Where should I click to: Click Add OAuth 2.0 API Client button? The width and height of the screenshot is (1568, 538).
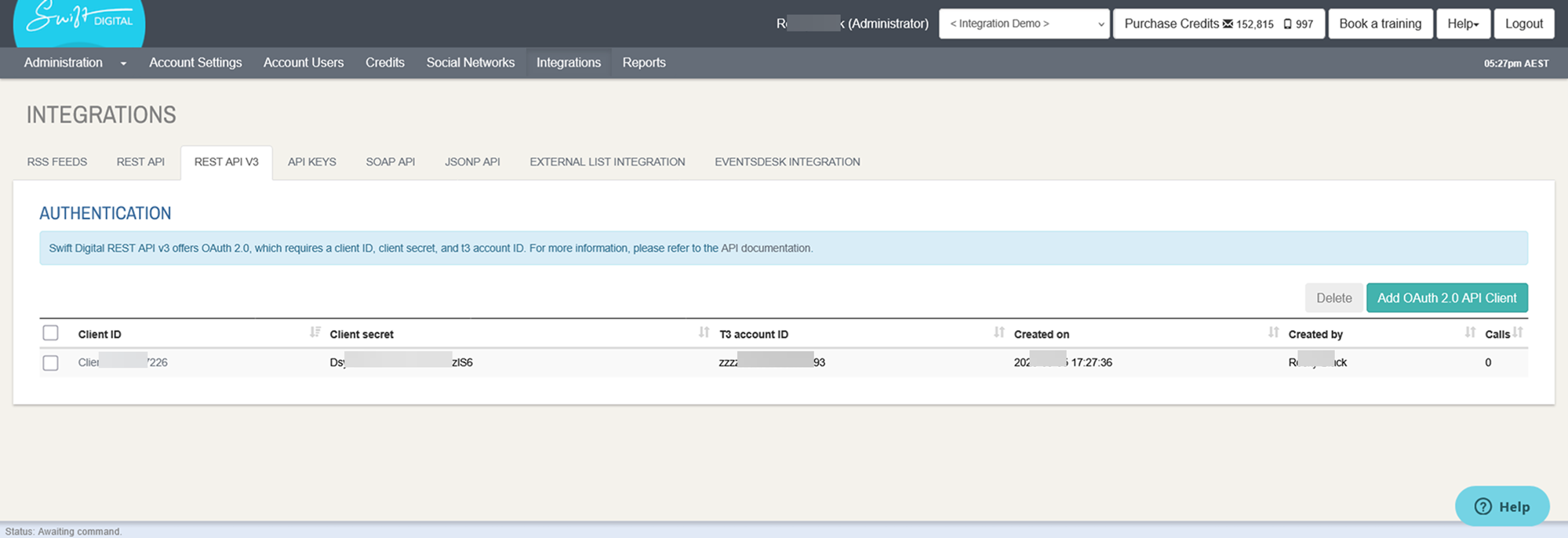(1446, 298)
